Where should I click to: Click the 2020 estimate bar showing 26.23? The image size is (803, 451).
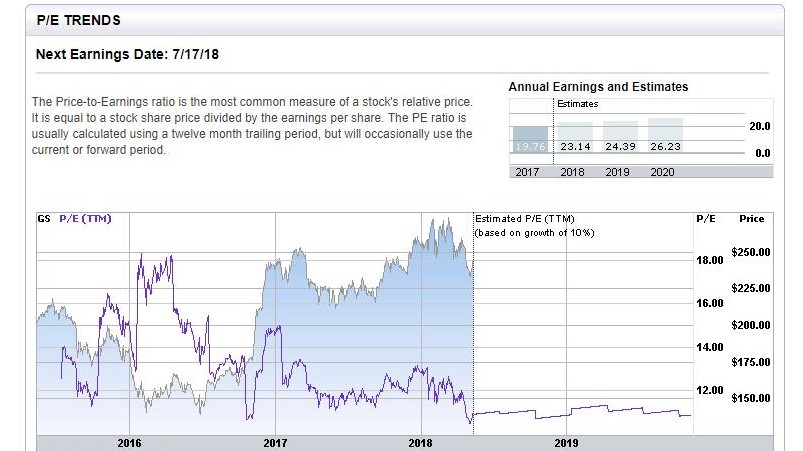(x=665, y=135)
